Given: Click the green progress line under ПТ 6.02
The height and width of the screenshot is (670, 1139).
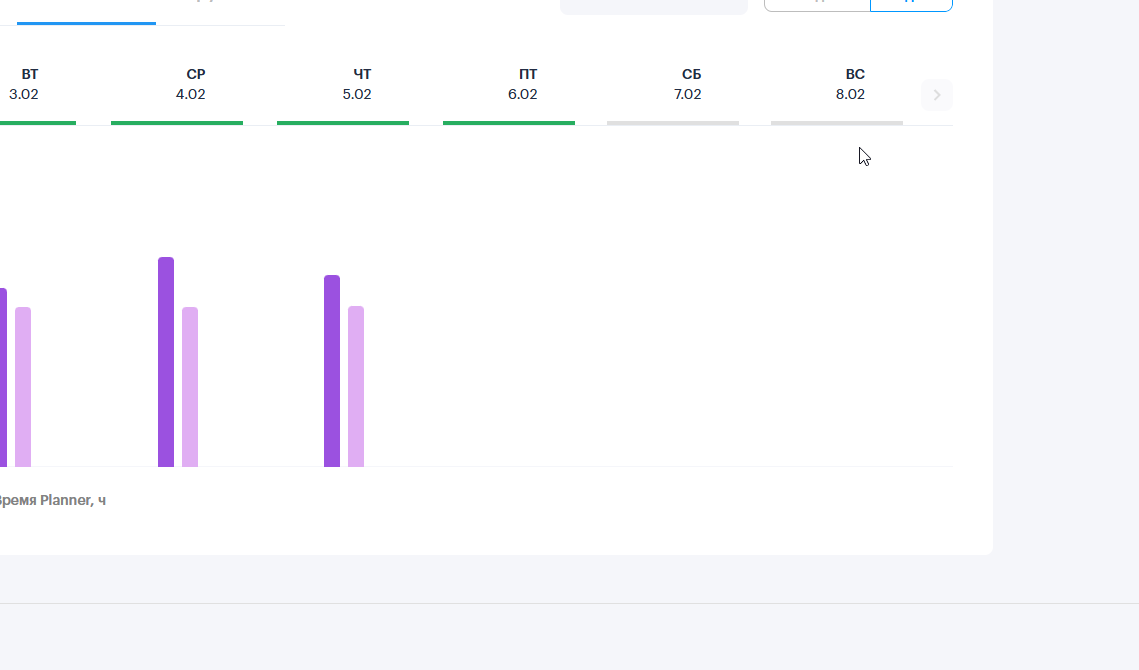Looking at the screenshot, I should [x=508, y=123].
